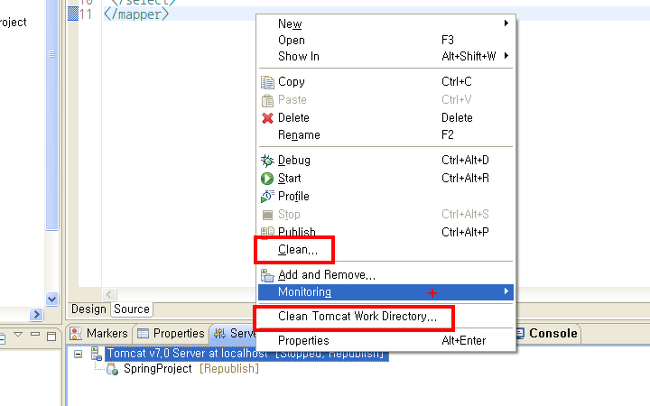
Task: Click the Console tab icon
Action: point(520,333)
